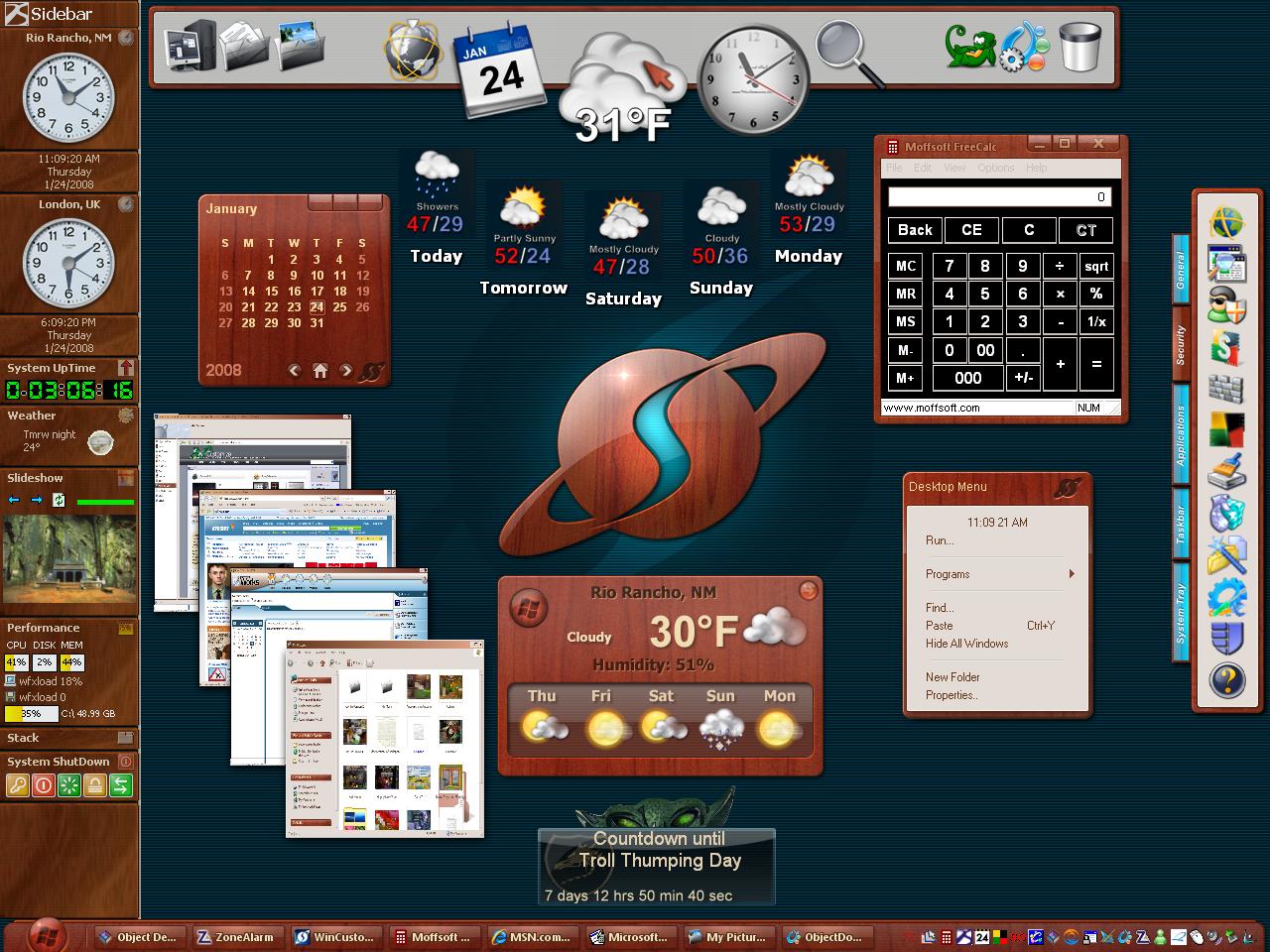Select the Security tab on right dock
Viewport: 1270px width, 952px height.
pos(1181,345)
